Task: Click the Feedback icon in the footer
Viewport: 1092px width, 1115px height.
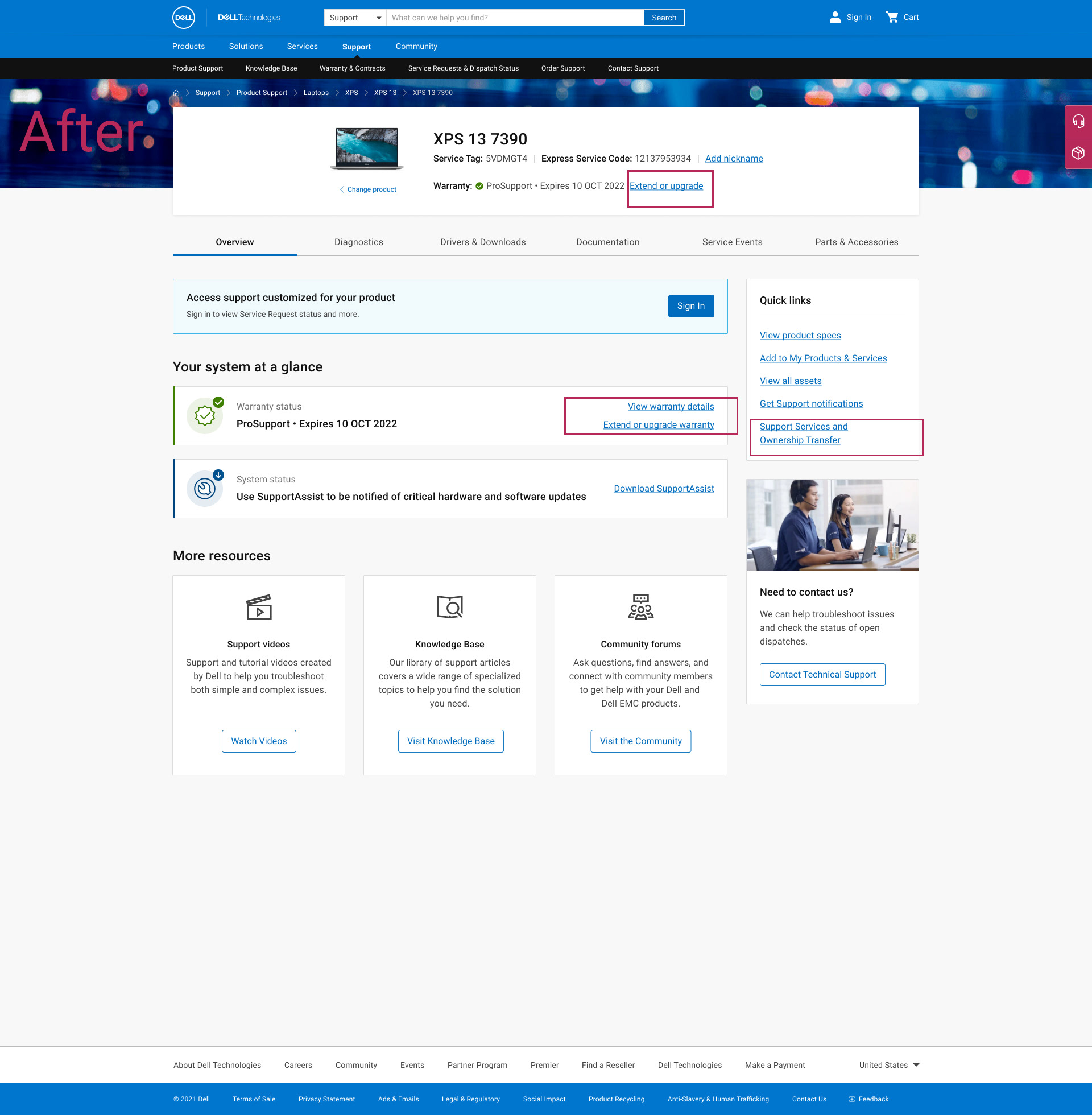Action: click(x=851, y=1099)
